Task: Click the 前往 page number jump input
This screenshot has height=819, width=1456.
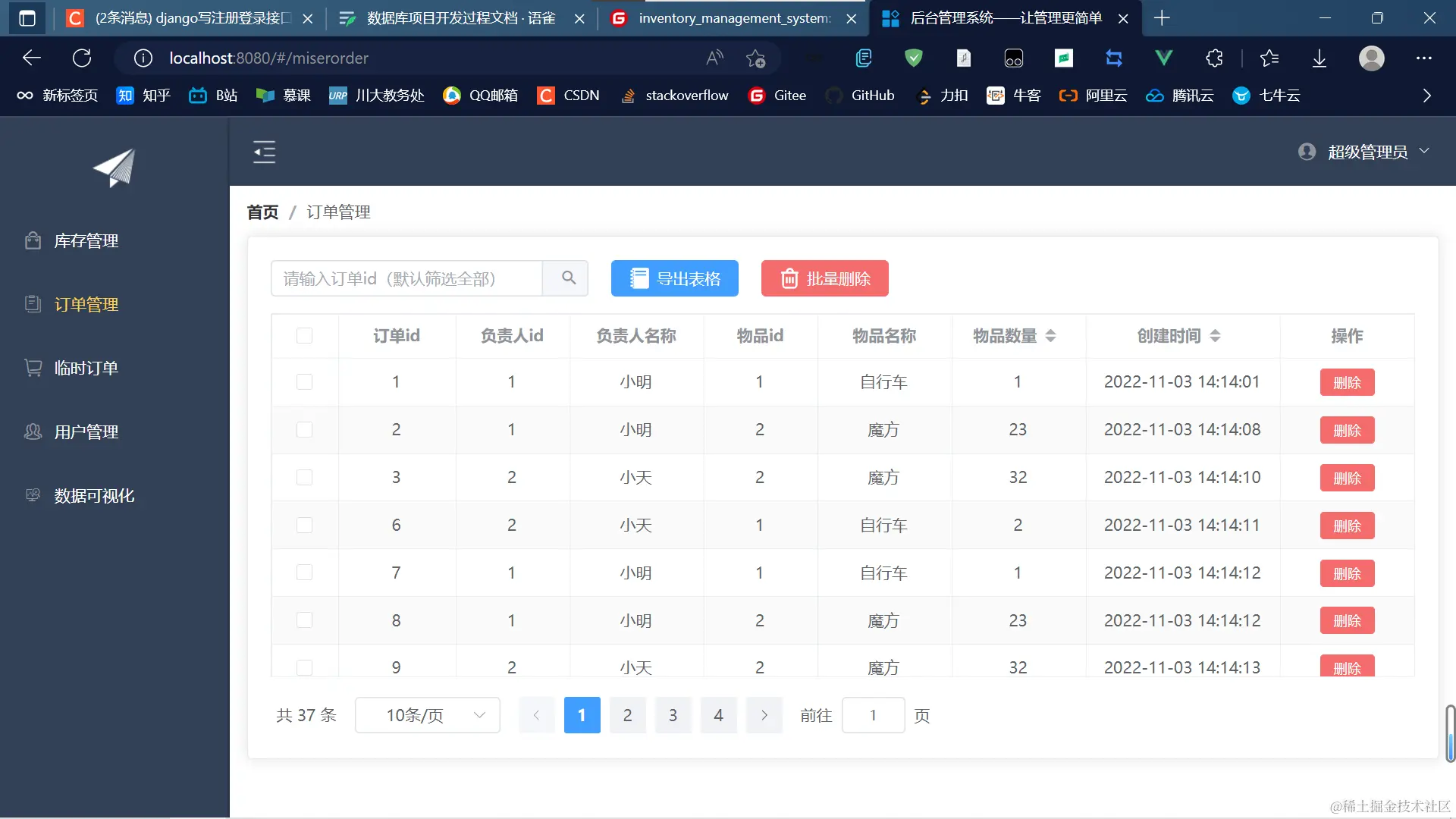Action: [x=874, y=715]
